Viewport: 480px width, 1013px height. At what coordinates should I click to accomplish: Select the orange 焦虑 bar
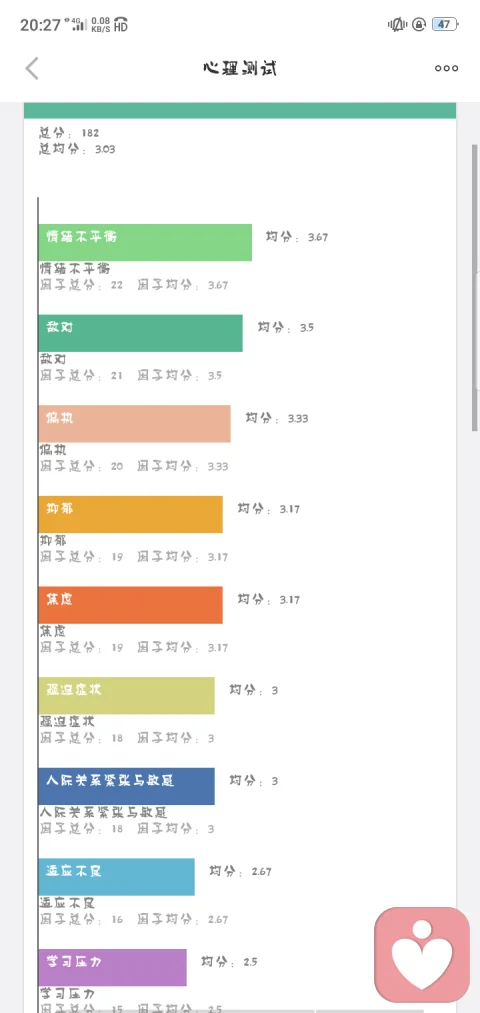point(130,605)
